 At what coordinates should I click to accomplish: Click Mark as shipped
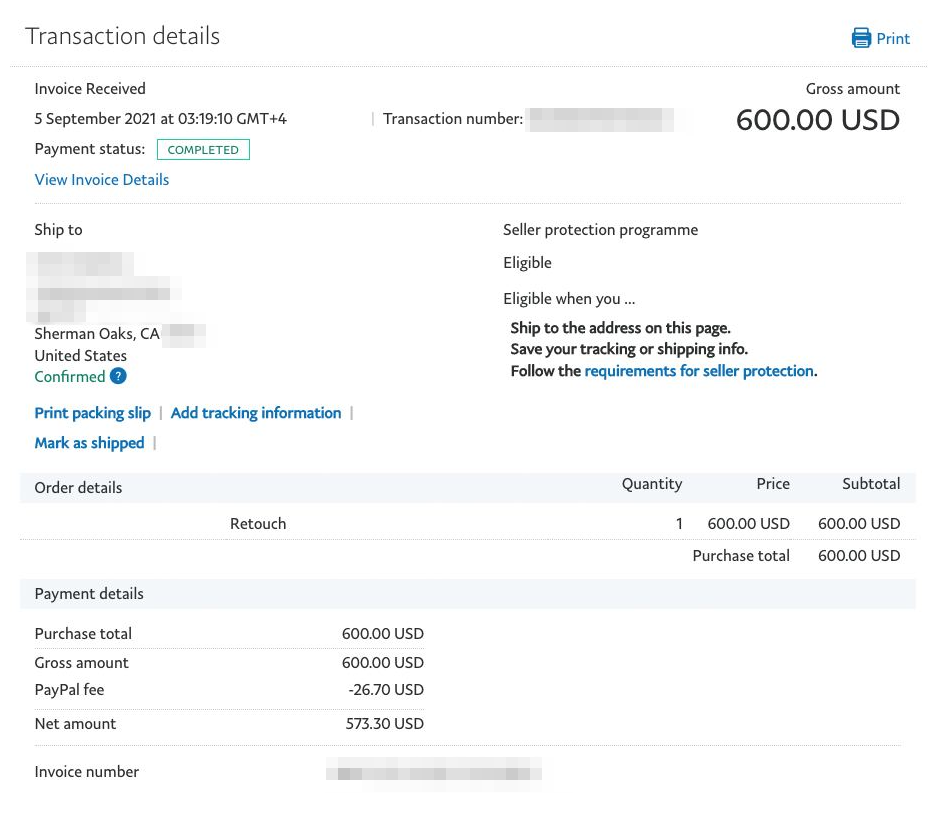pyautogui.click(x=90, y=443)
